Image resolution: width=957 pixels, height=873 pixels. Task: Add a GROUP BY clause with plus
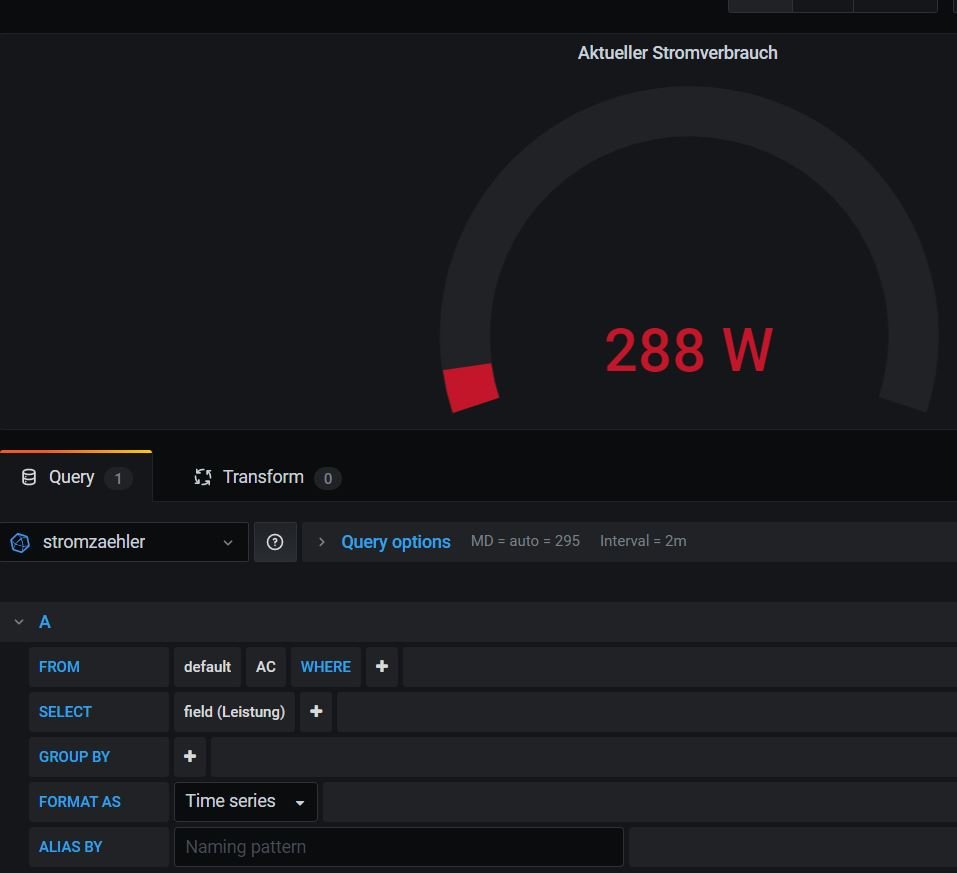[x=190, y=757]
